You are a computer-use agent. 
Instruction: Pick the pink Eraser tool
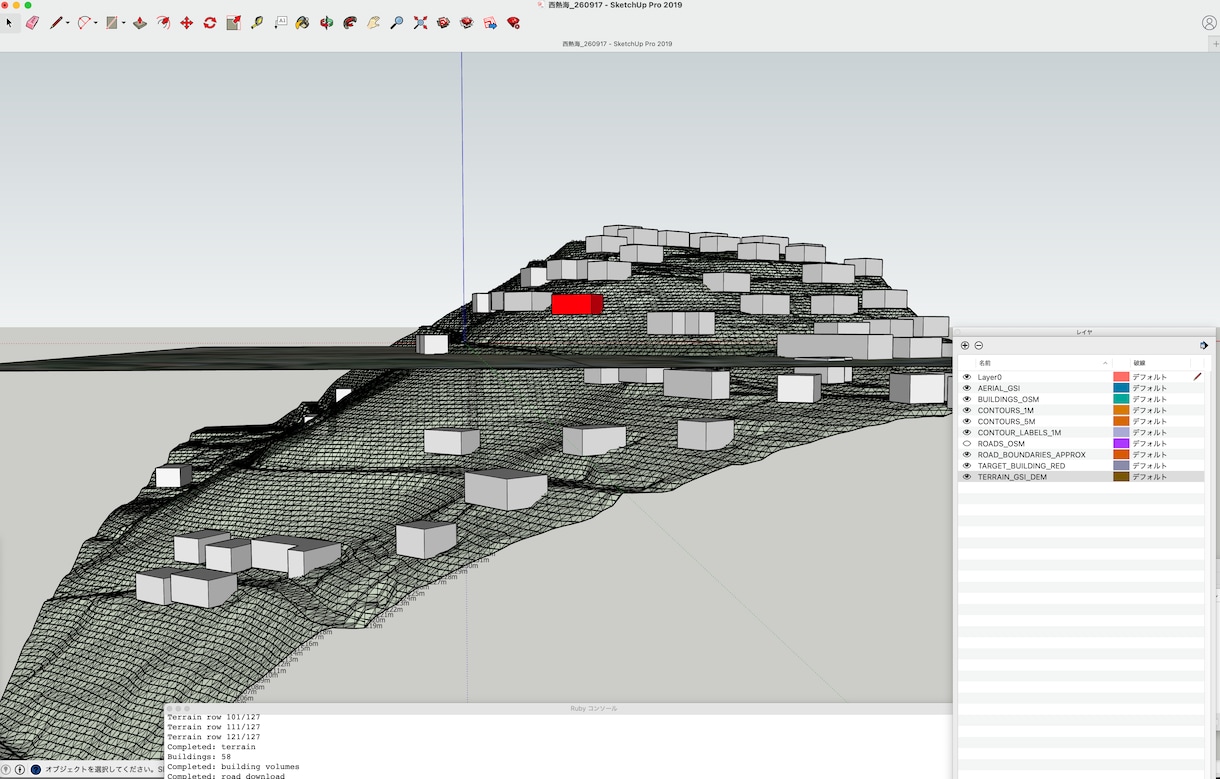click(32, 22)
